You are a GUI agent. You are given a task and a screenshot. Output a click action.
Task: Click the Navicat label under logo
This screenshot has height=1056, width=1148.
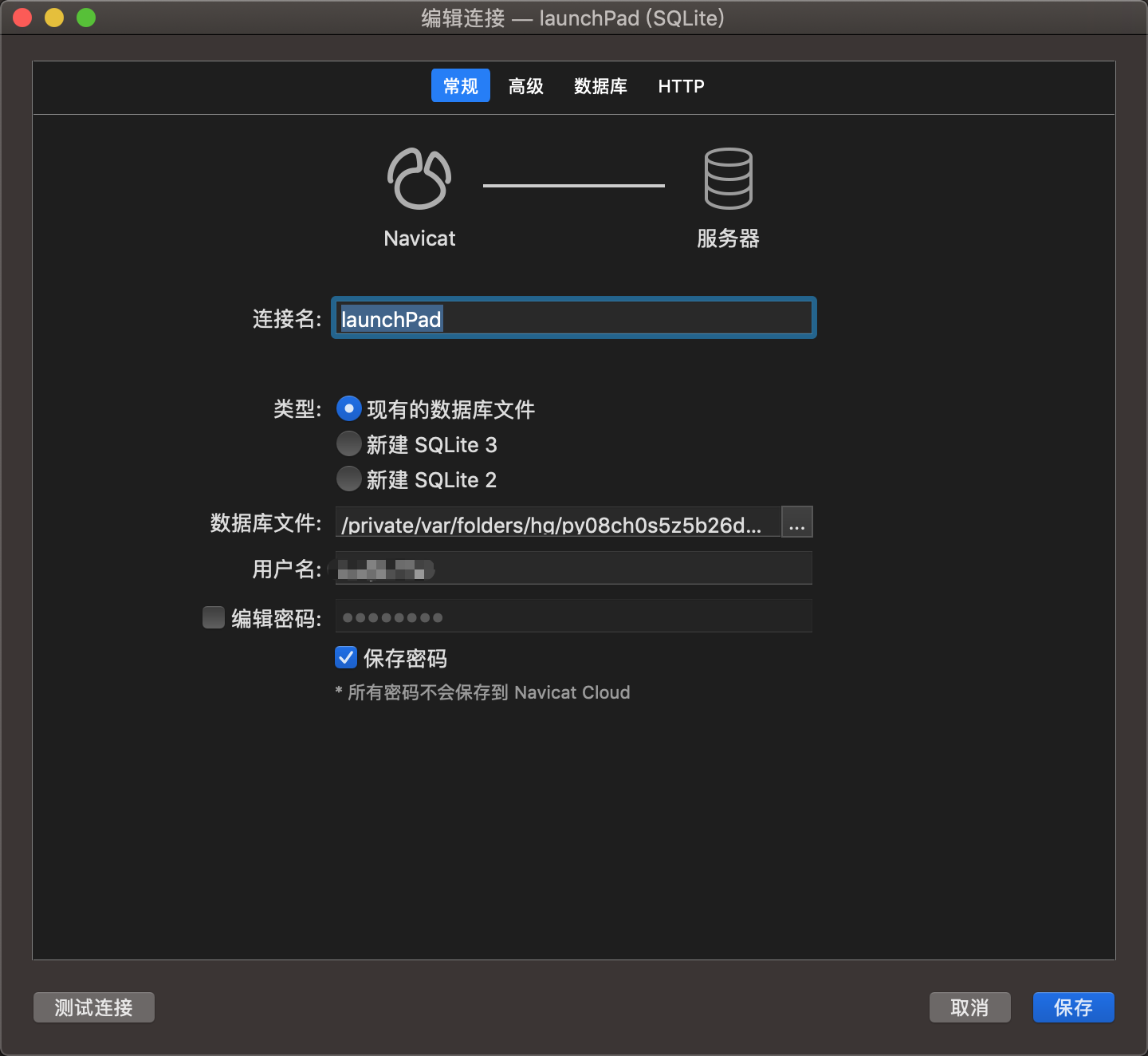click(419, 238)
